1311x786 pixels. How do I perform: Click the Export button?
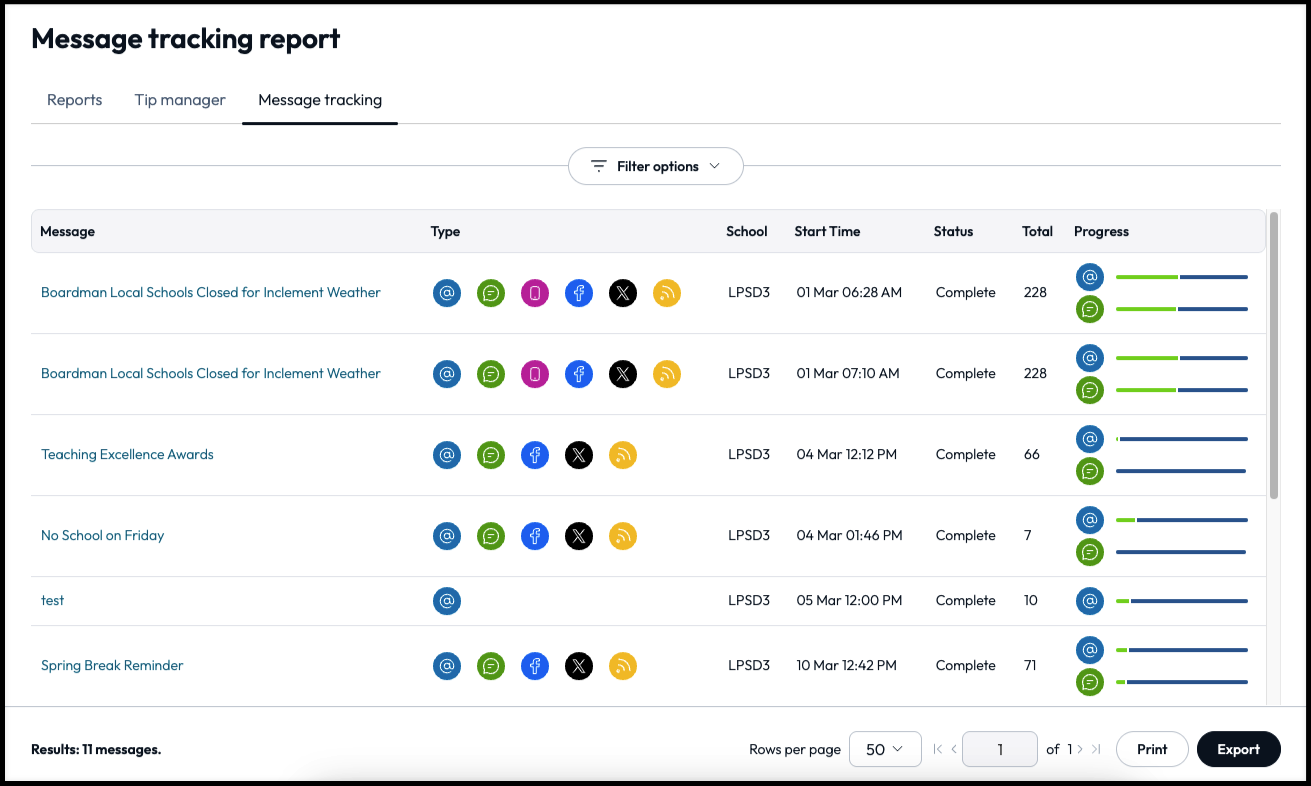[x=1238, y=749]
